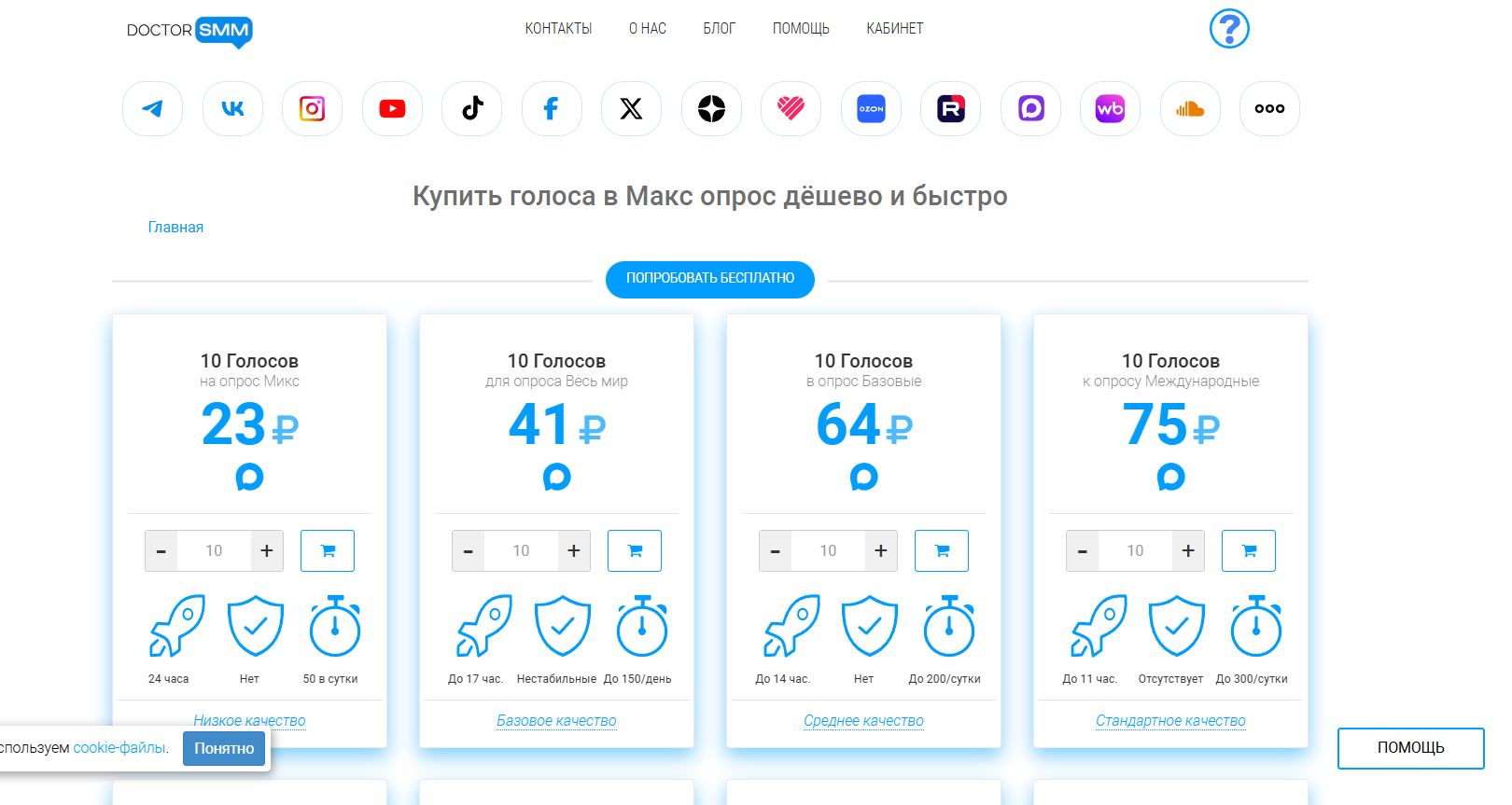This screenshot has height=805, width=1512.
Task: Open the X (Twitter) services icon
Action: click(x=631, y=109)
